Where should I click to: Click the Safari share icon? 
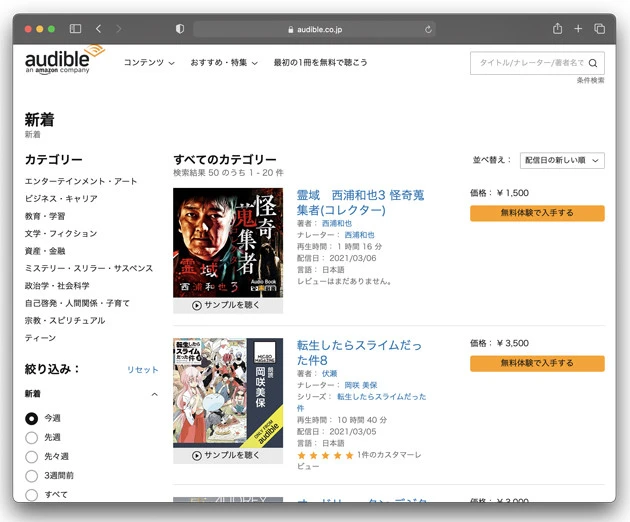tap(557, 29)
